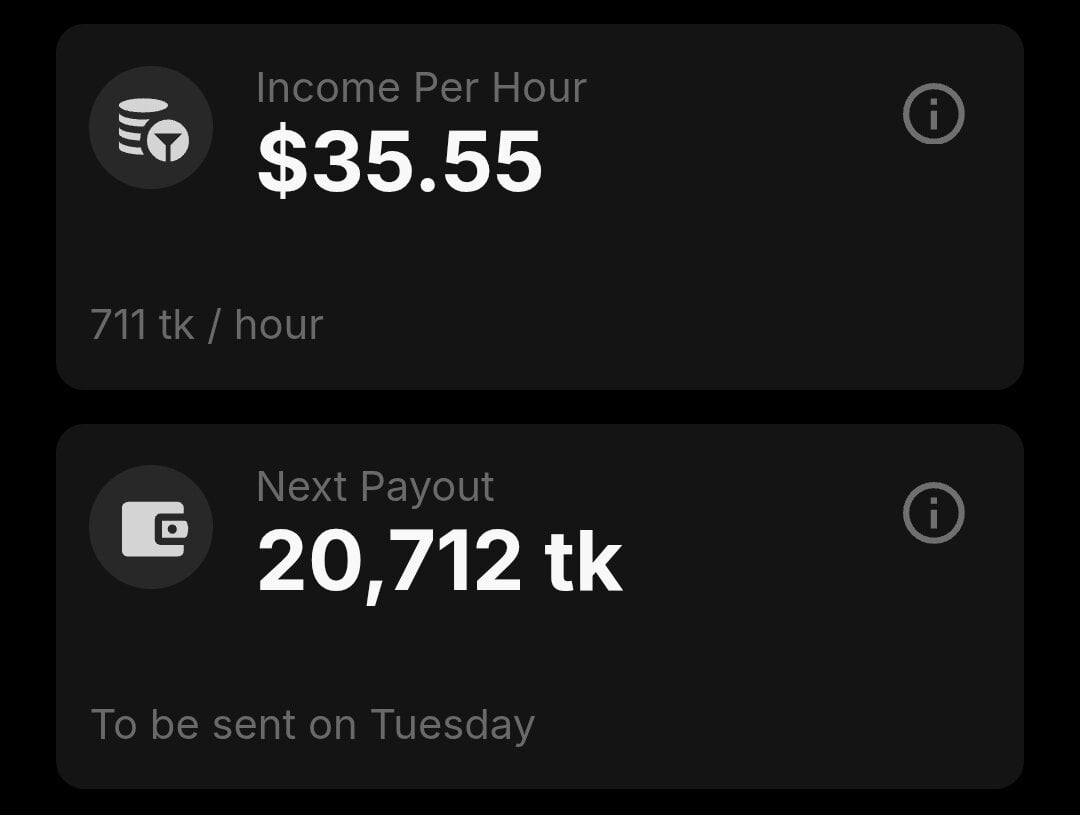The image size is (1080, 815).
Task: Select the $35.55 income value
Action: tap(400, 161)
